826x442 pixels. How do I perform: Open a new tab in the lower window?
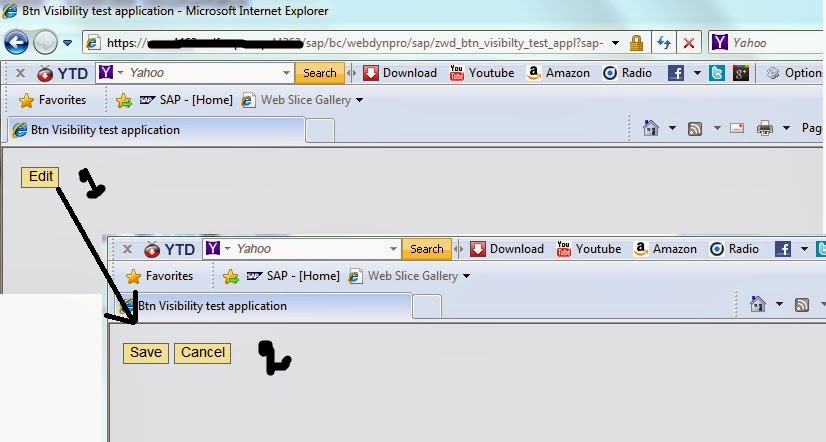(x=427, y=307)
